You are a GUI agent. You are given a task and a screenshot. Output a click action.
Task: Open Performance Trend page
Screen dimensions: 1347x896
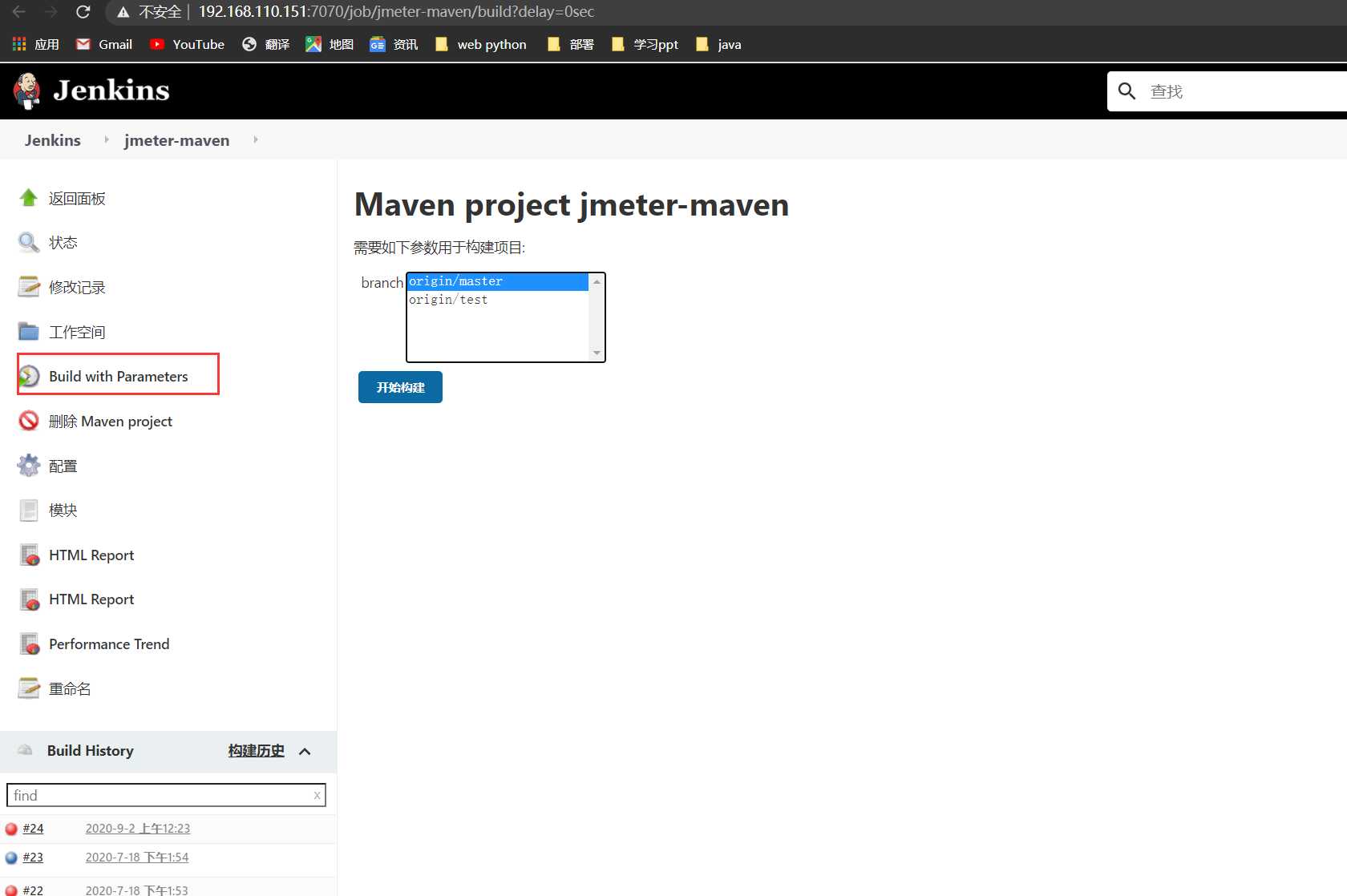click(x=109, y=644)
